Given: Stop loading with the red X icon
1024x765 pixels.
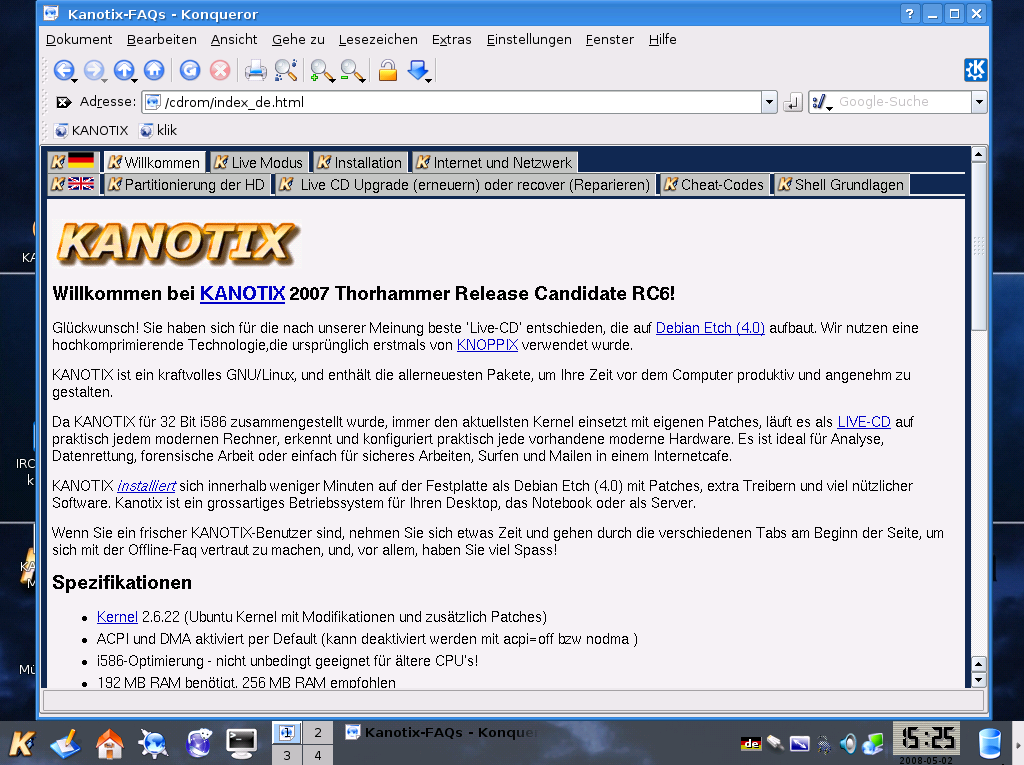Looking at the screenshot, I should click(x=220, y=70).
